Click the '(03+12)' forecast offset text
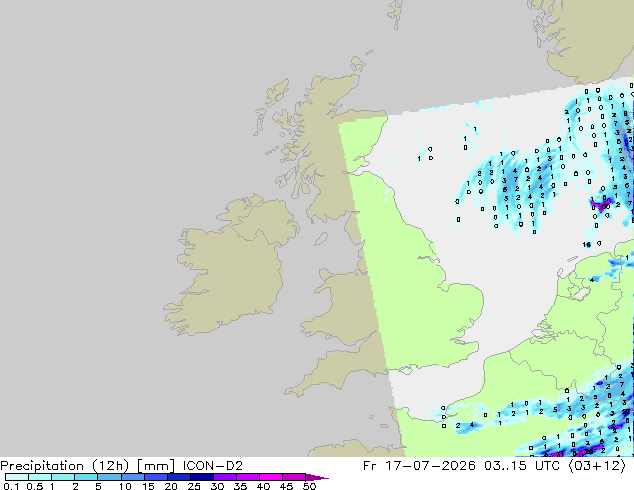Viewport: 634px width, 490px height. click(x=597, y=466)
